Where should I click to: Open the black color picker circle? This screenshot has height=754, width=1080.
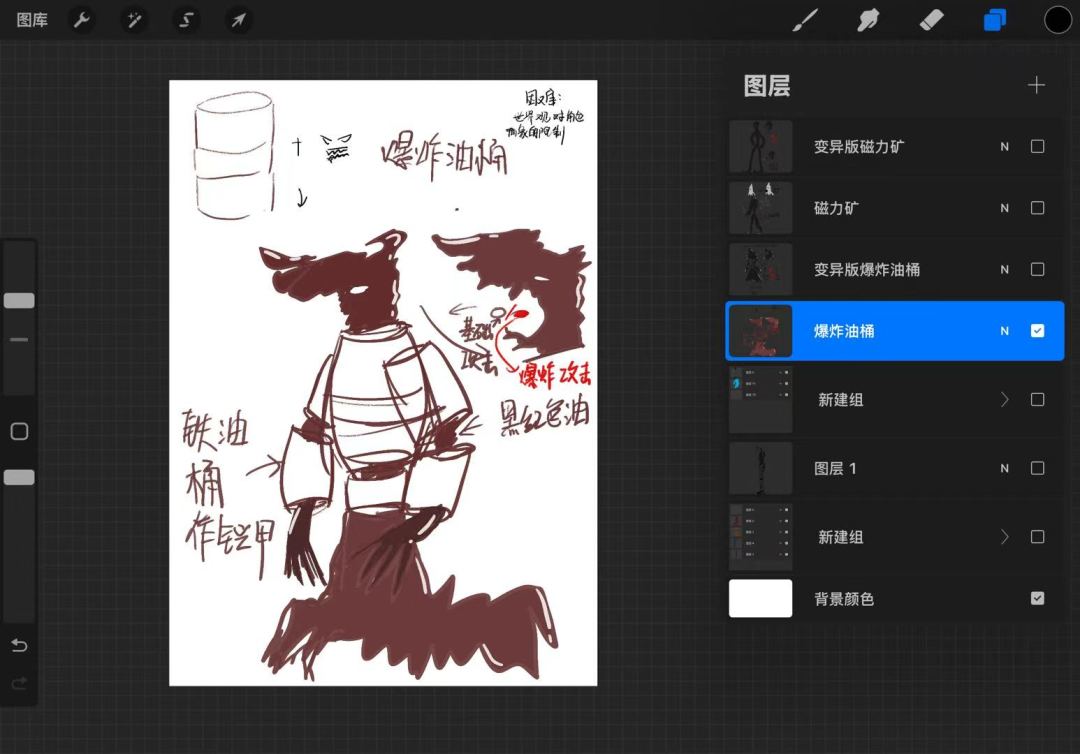click(x=1057, y=20)
